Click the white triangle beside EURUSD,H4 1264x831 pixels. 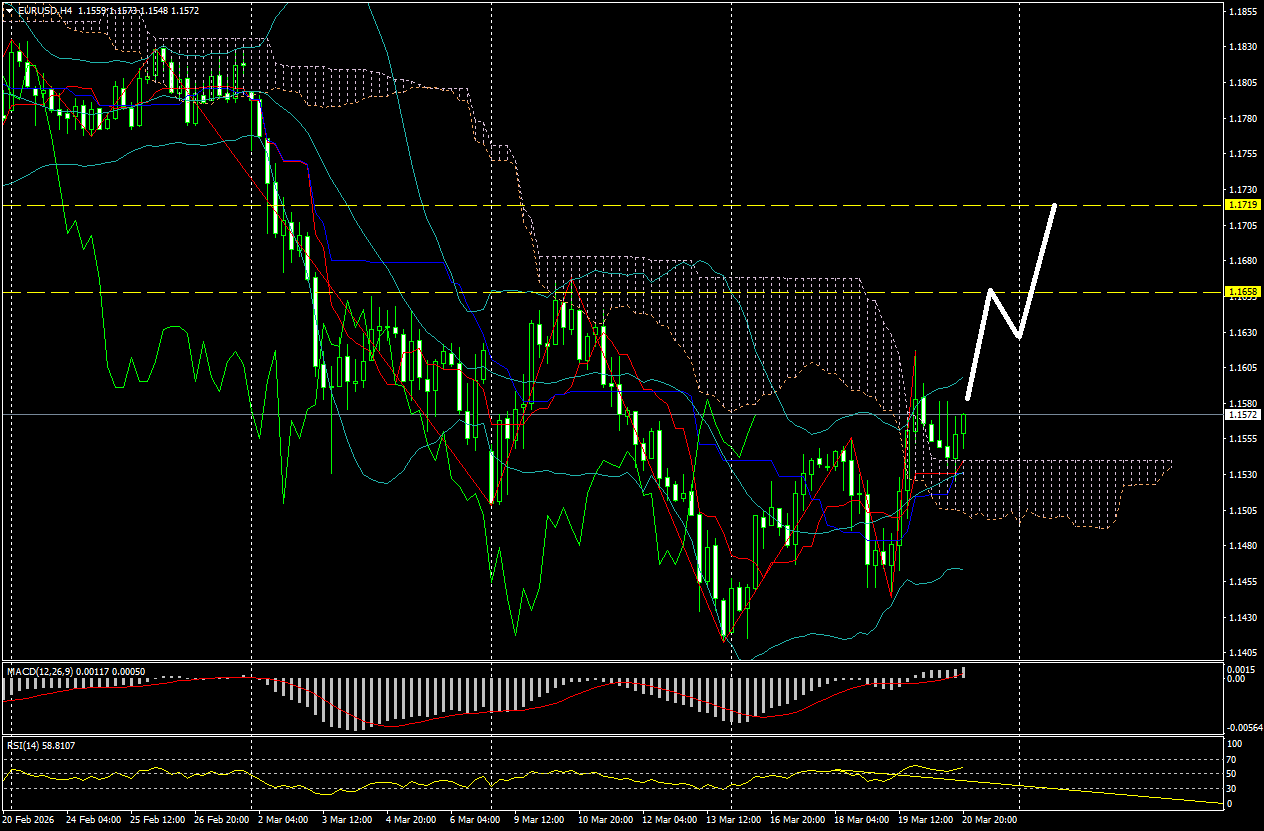click(9, 10)
